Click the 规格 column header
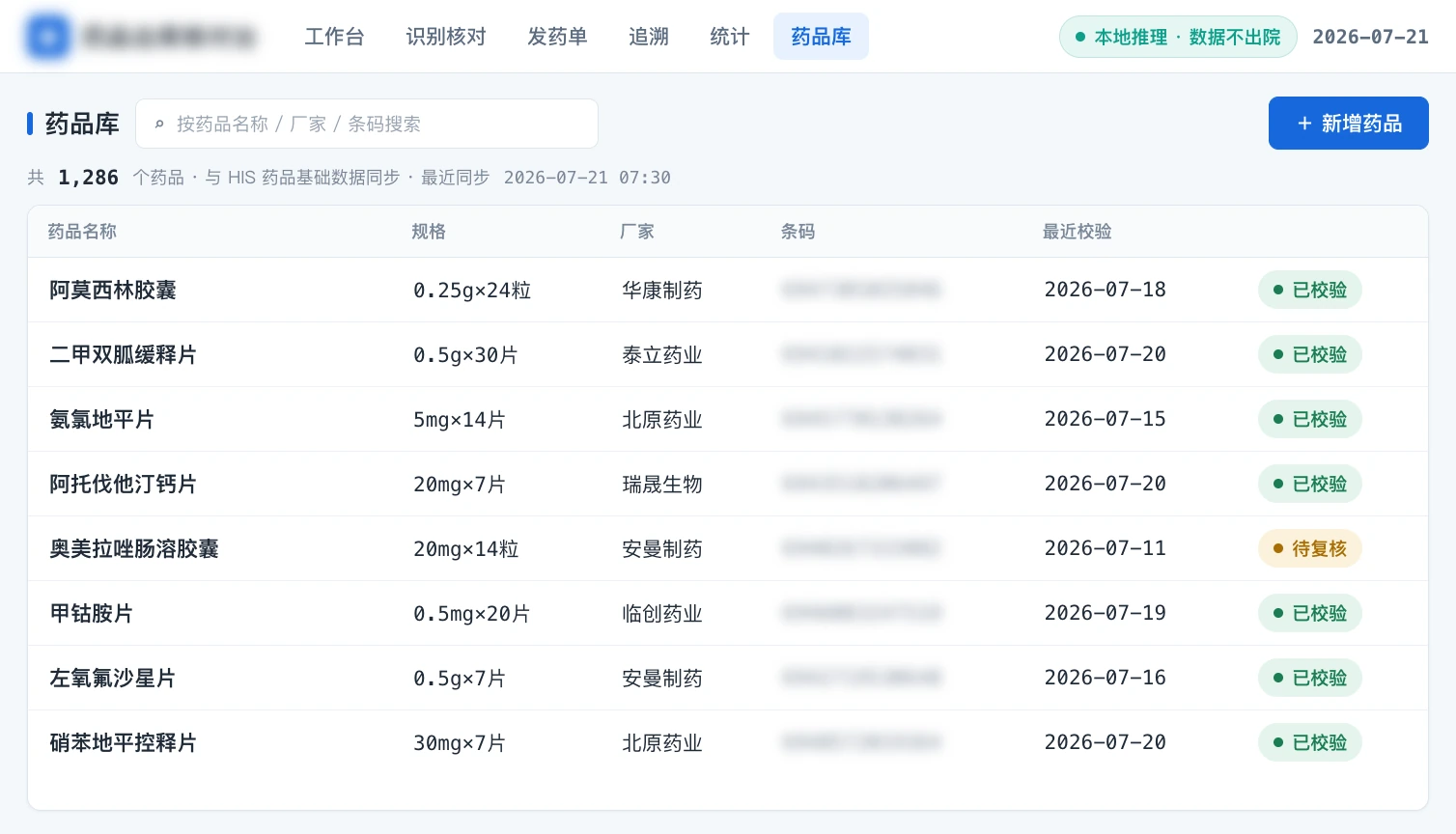Image resolution: width=1456 pixels, height=834 pixels. (x=429, y=232)
